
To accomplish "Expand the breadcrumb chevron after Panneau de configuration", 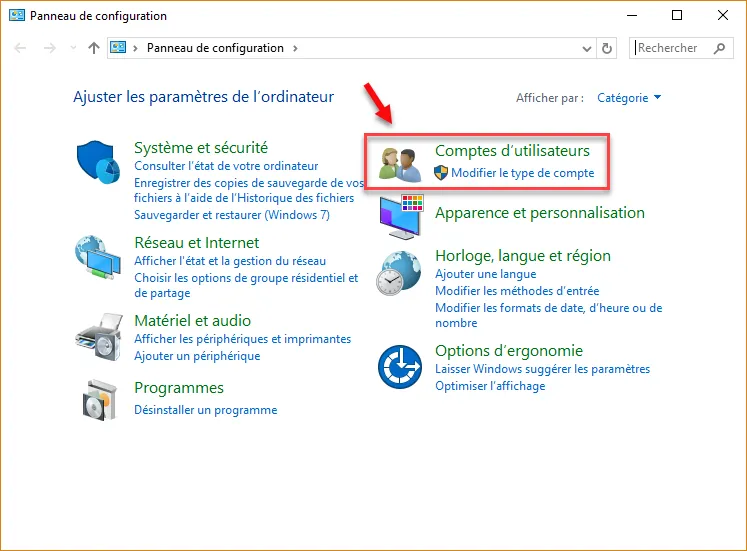I will [x=295, y=48].
